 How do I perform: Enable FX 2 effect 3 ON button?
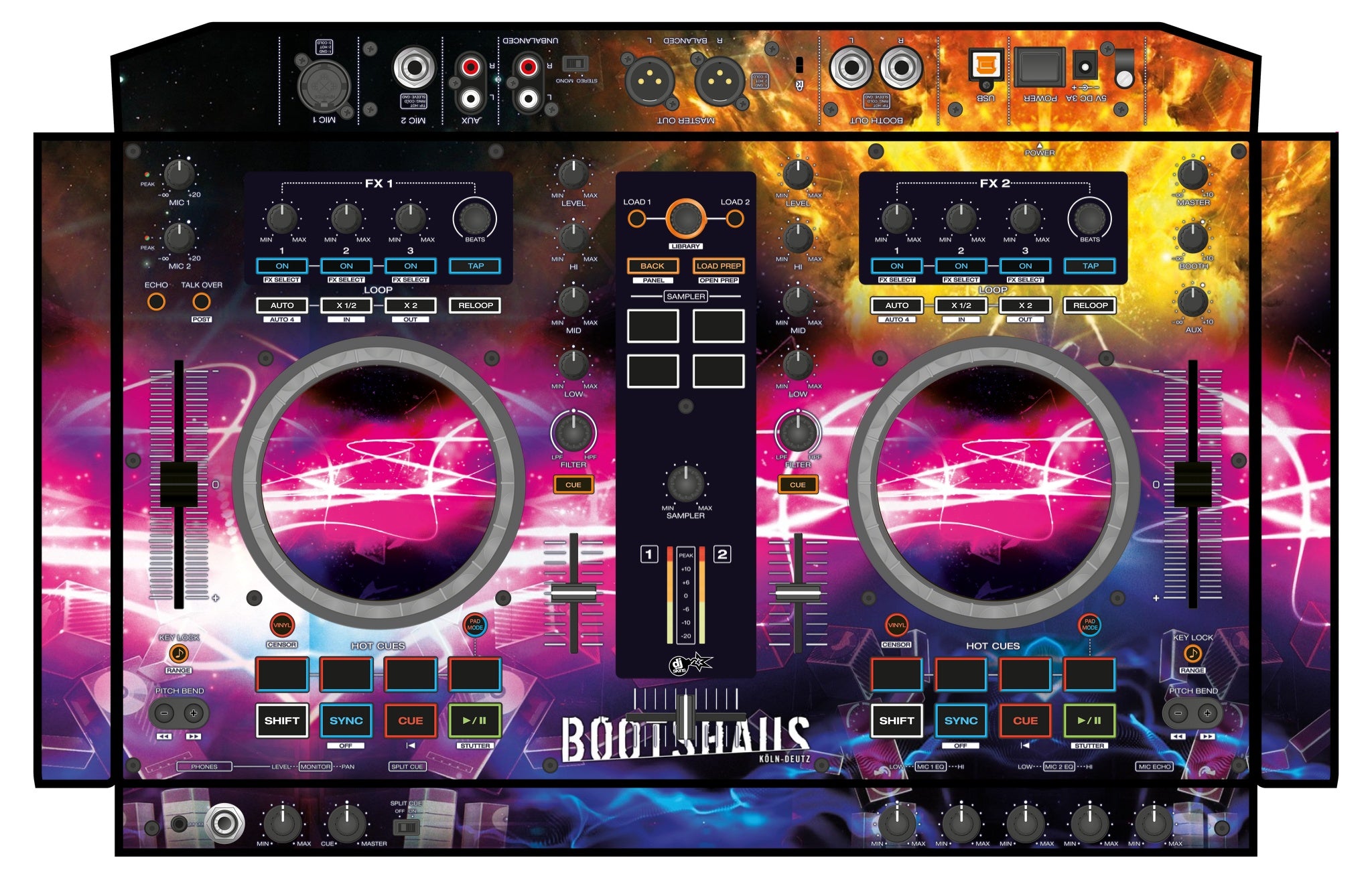click(1026, 266)
